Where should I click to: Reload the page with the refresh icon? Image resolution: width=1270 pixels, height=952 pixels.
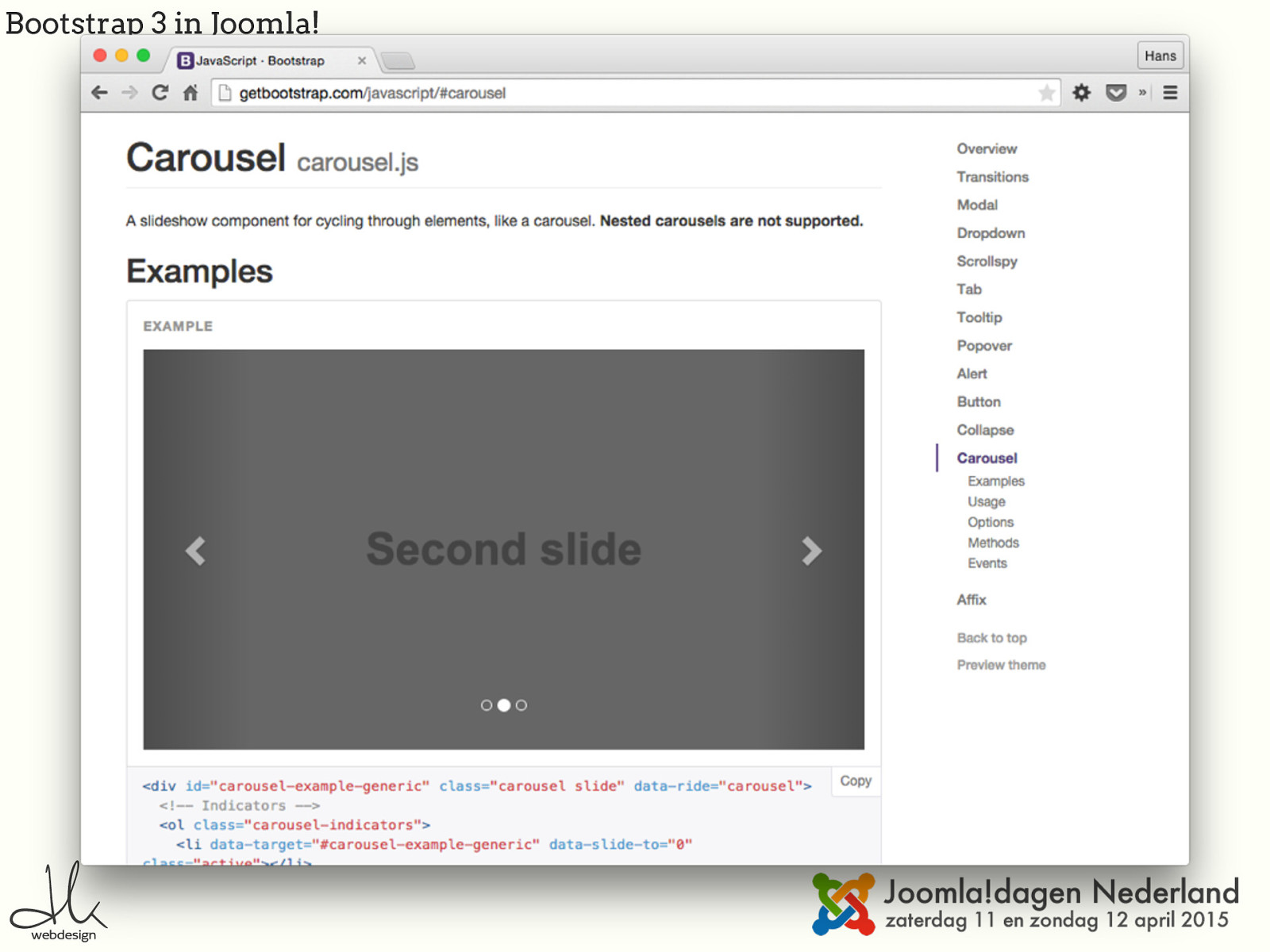pyautogui.click(x=160, y=93)
